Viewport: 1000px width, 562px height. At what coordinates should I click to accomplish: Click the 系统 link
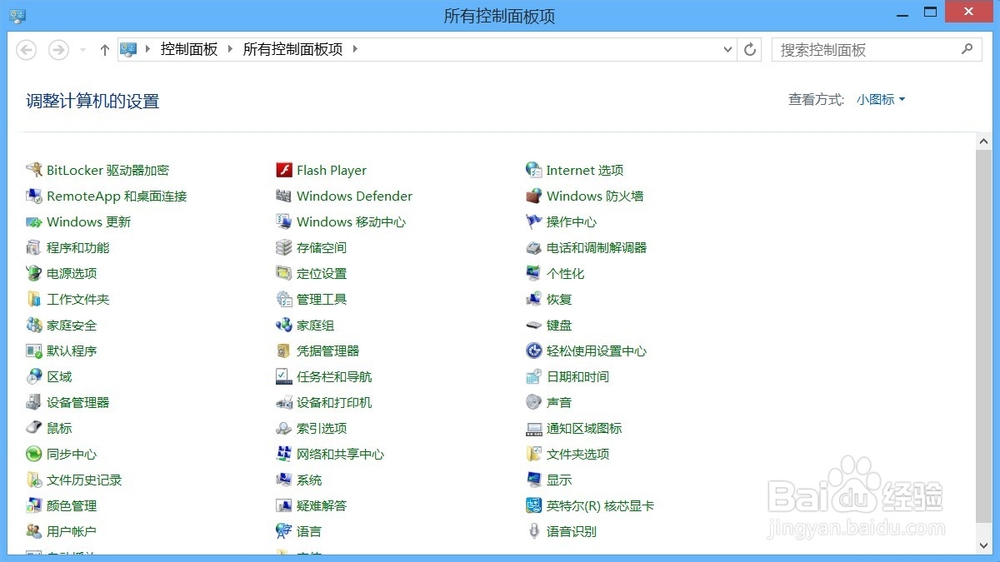coord(309,480)
